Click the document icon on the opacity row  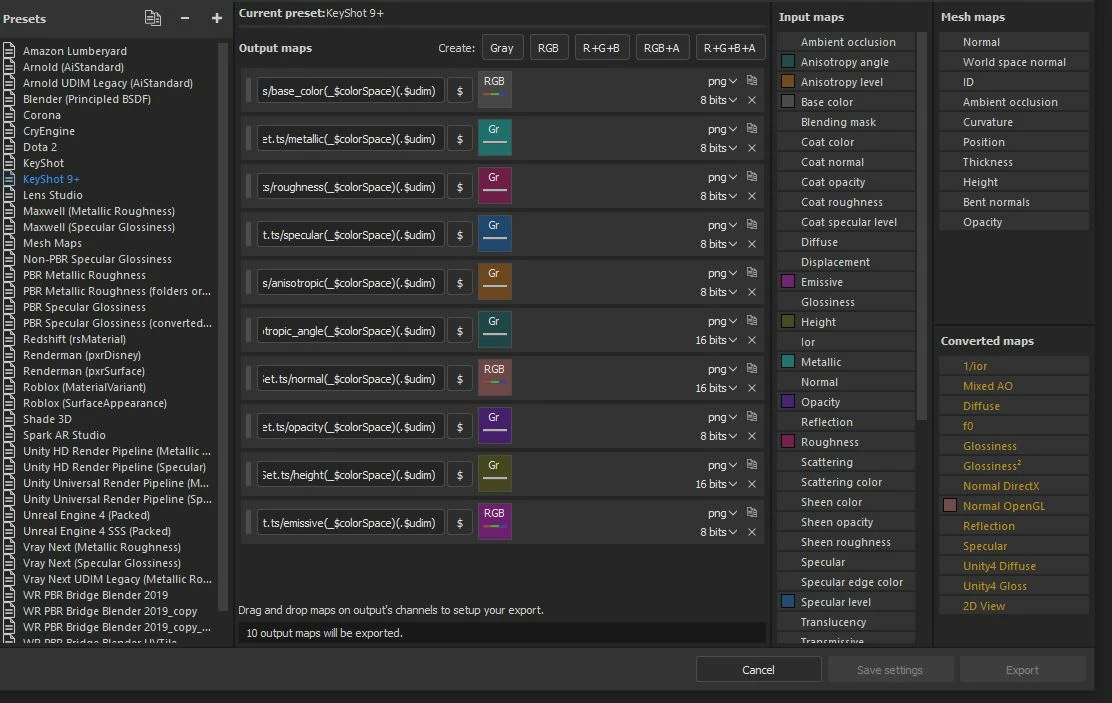(x=752, y=416)
